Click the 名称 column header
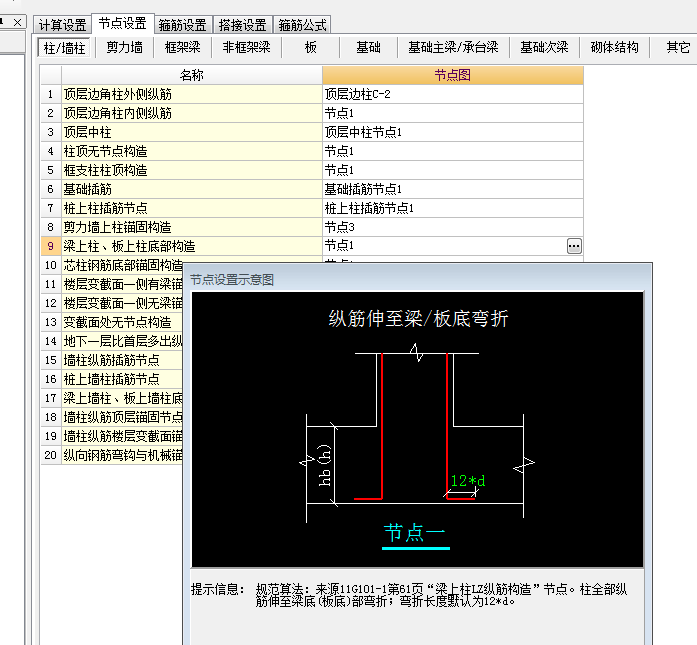Viewport: 697px width, 645px height. [192, 75]
